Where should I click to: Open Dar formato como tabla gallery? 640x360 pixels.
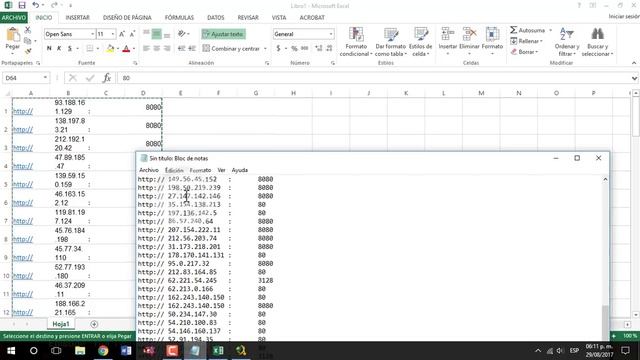click(391, 42)
